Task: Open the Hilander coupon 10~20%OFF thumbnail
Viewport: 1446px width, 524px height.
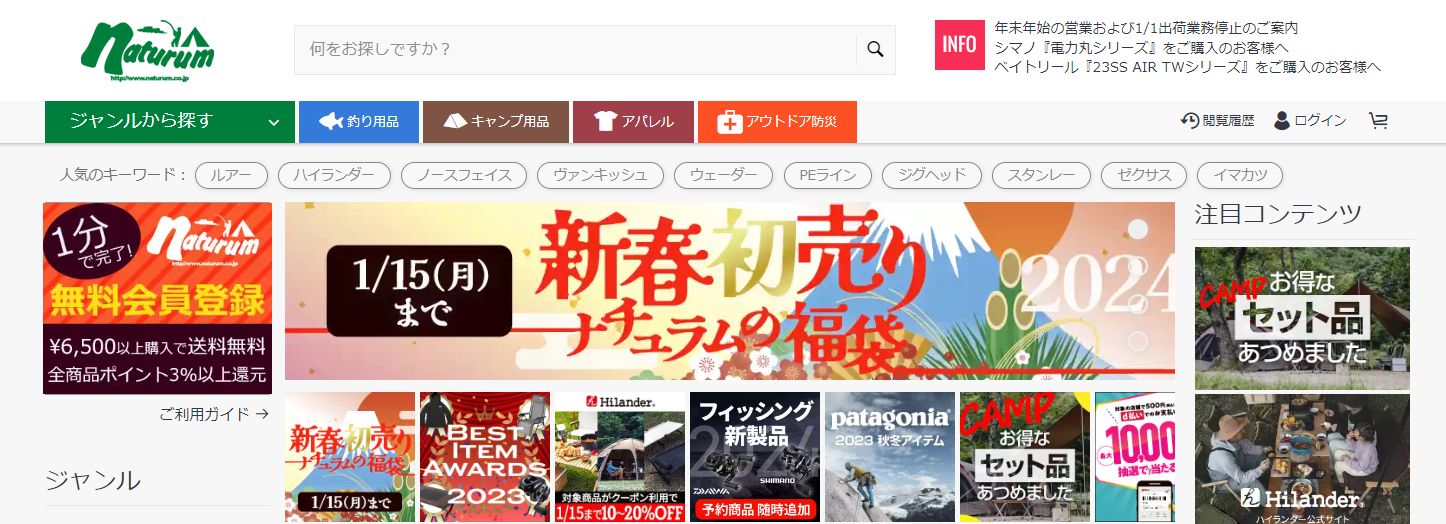Action: (x=620, y=457)
